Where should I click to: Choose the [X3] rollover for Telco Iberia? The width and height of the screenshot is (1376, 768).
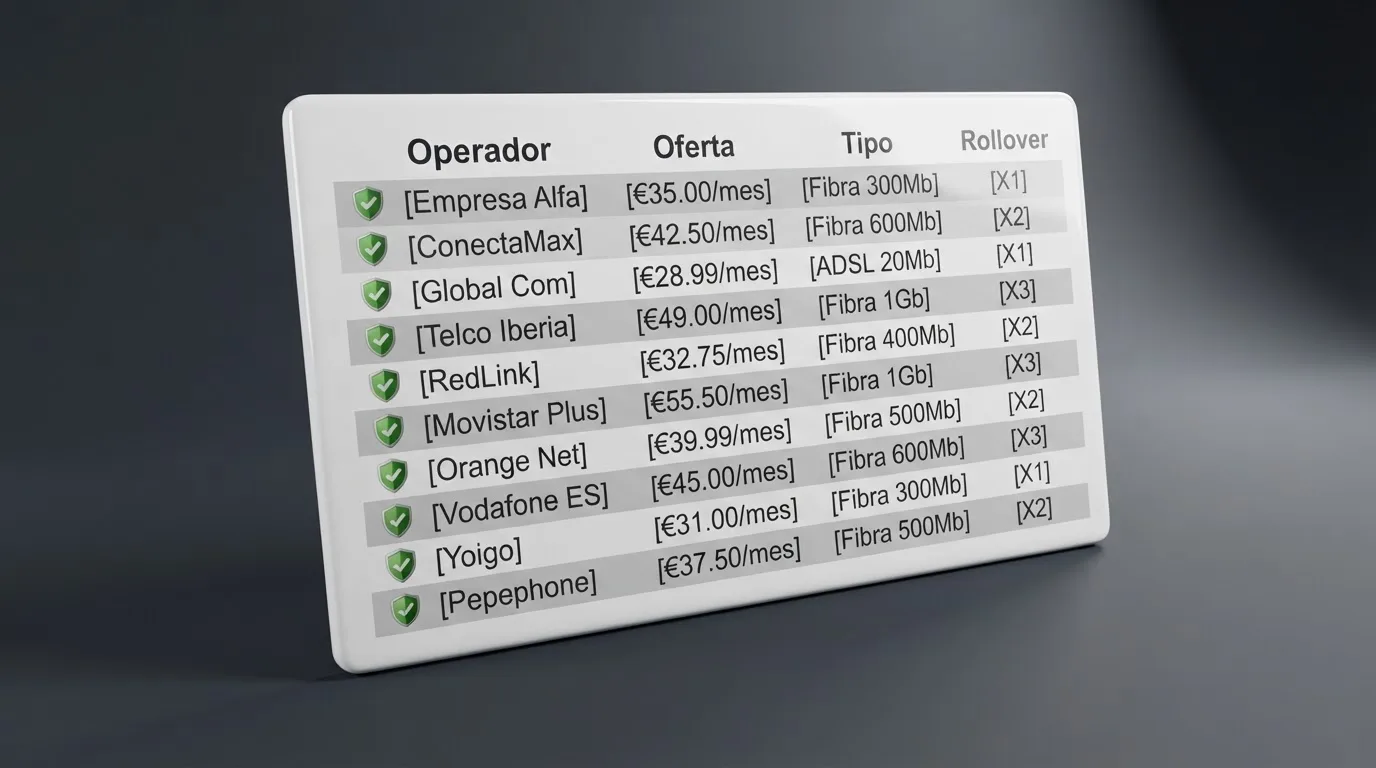(x=1017, y=291)
